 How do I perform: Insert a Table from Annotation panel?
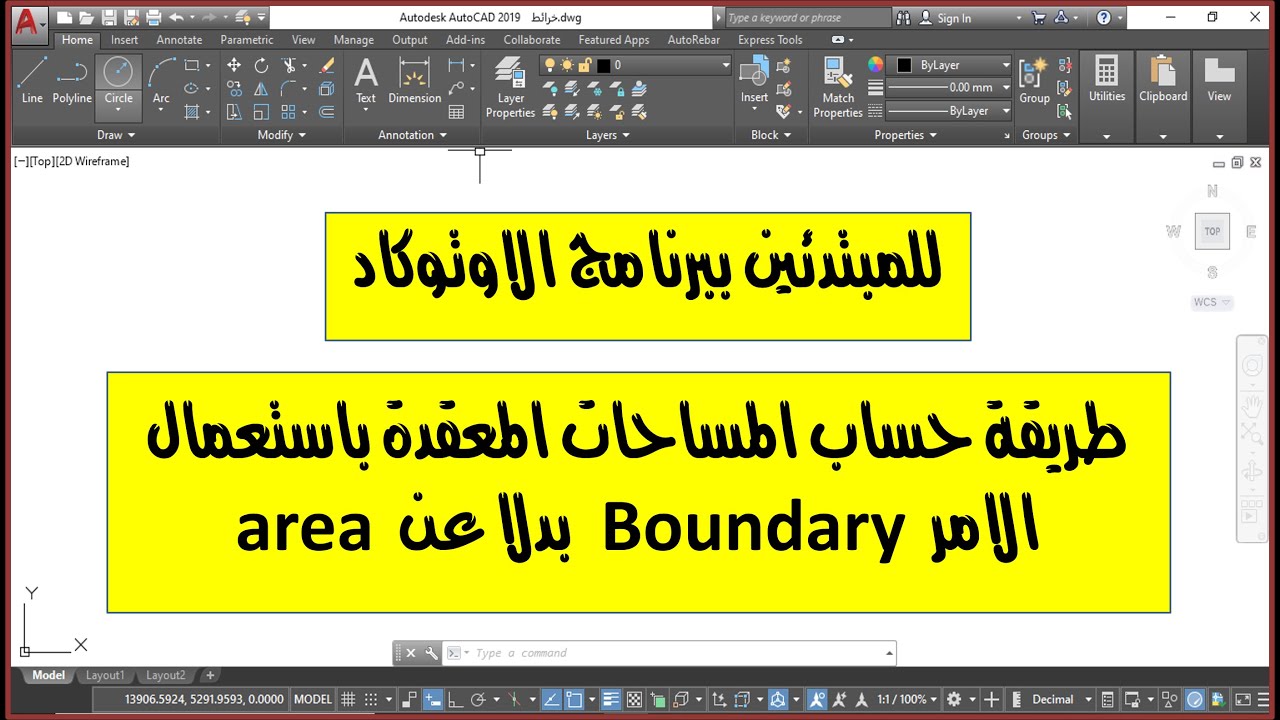click(x=457, y=112)
